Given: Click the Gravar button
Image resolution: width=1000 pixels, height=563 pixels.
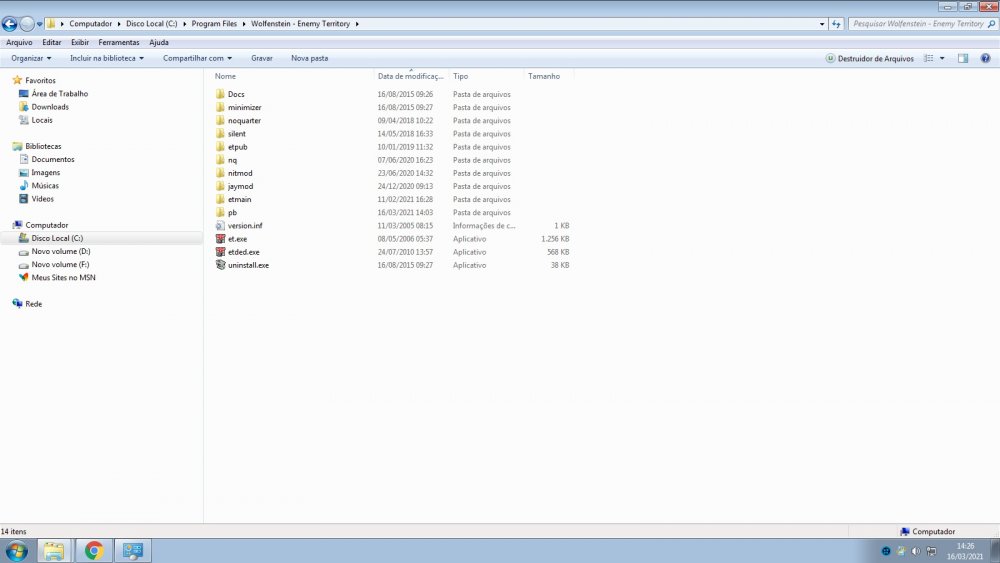Looking at the screenshot, I should [x=261, y=58].
